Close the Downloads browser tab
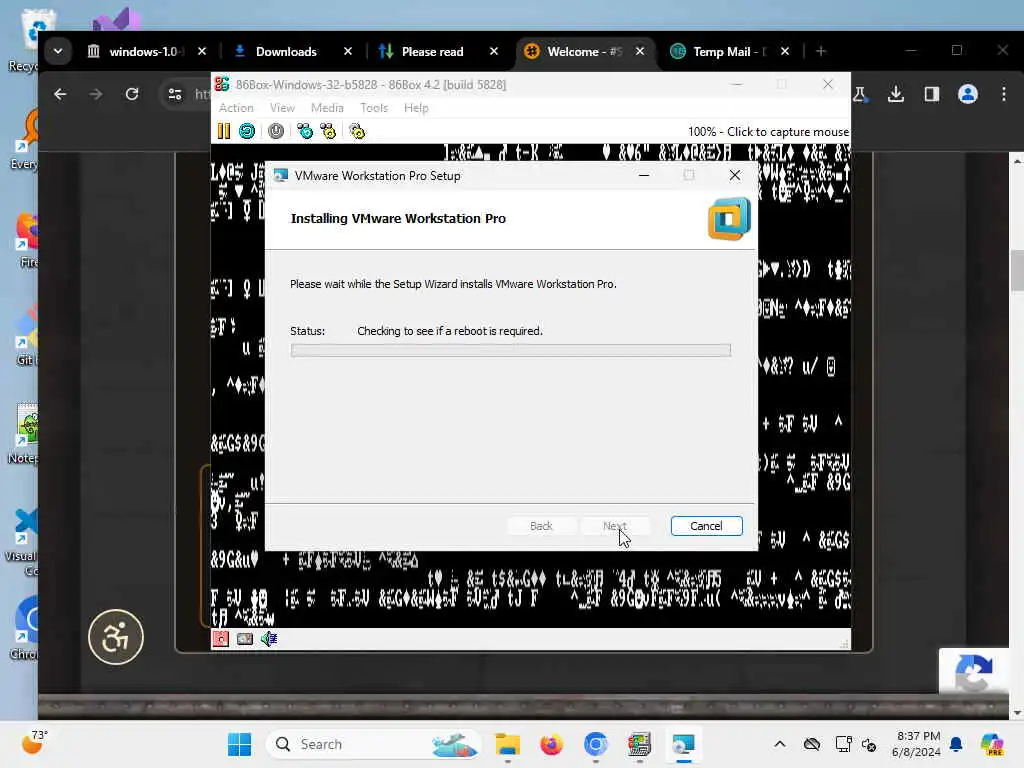 point(348,51)
